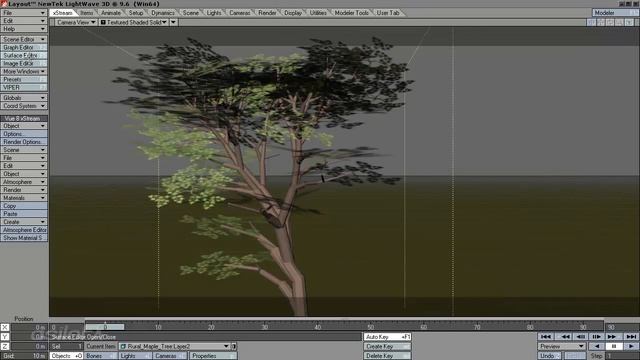
Task: Jump to the first frame
Action: click(546, 337)
